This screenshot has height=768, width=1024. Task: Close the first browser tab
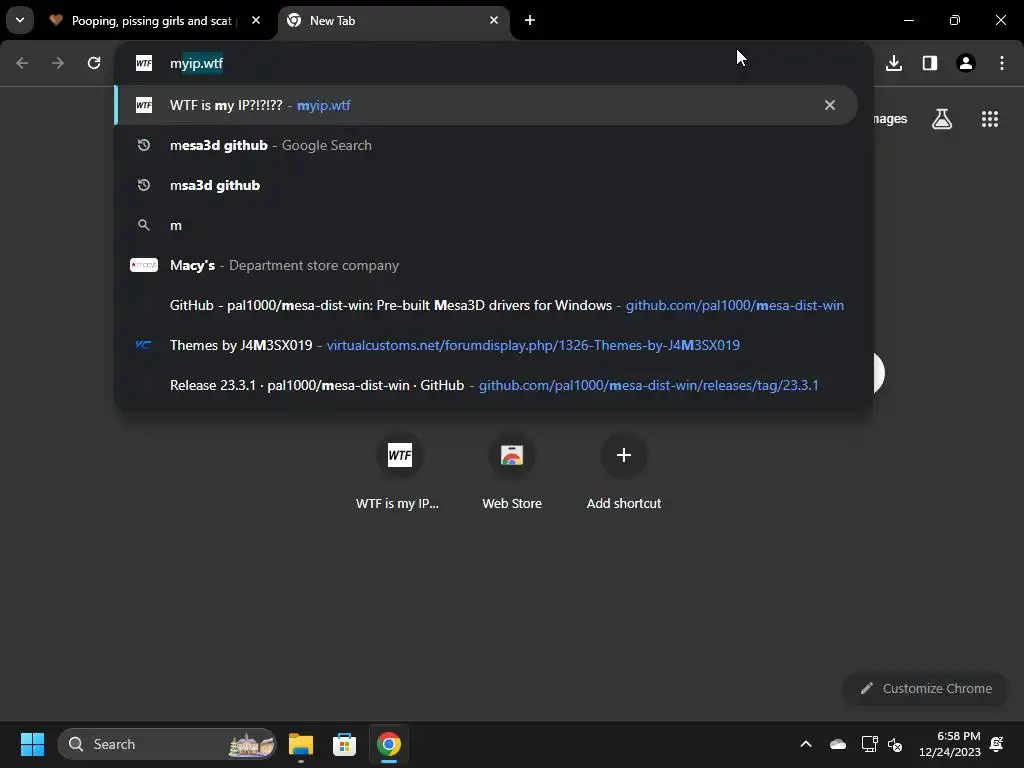tap(256, 21)
